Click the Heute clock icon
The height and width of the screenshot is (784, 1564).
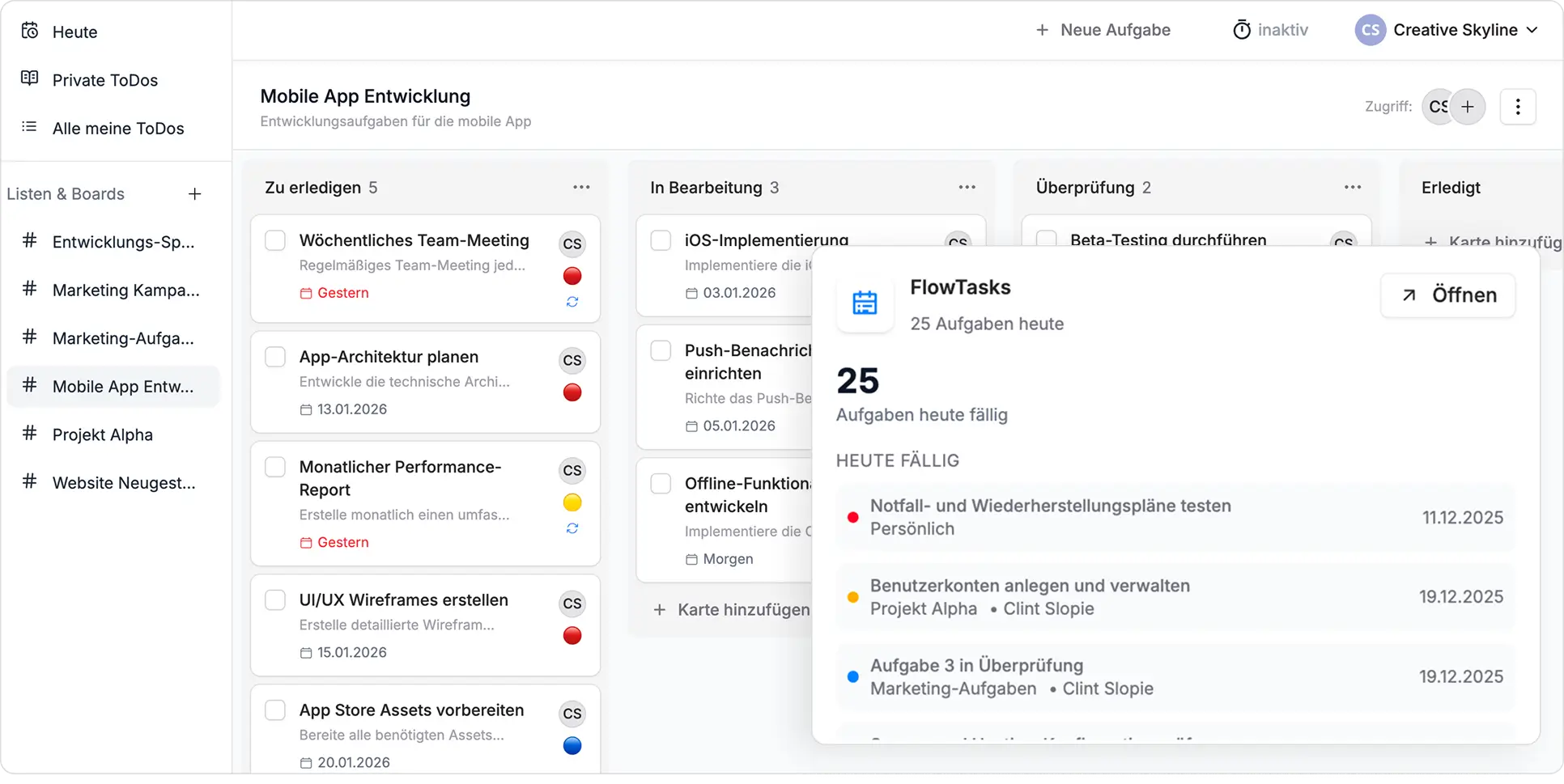click(x=28, y=30)
